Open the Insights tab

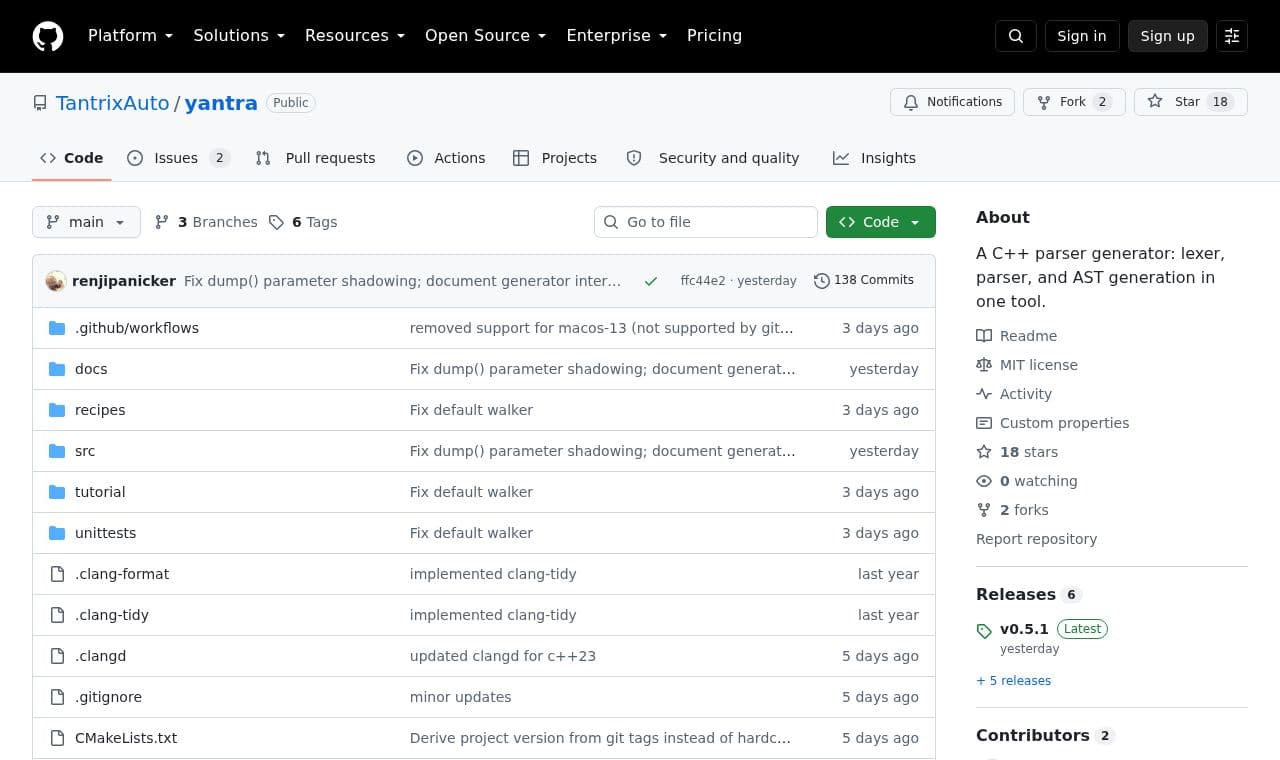(874, 158)
